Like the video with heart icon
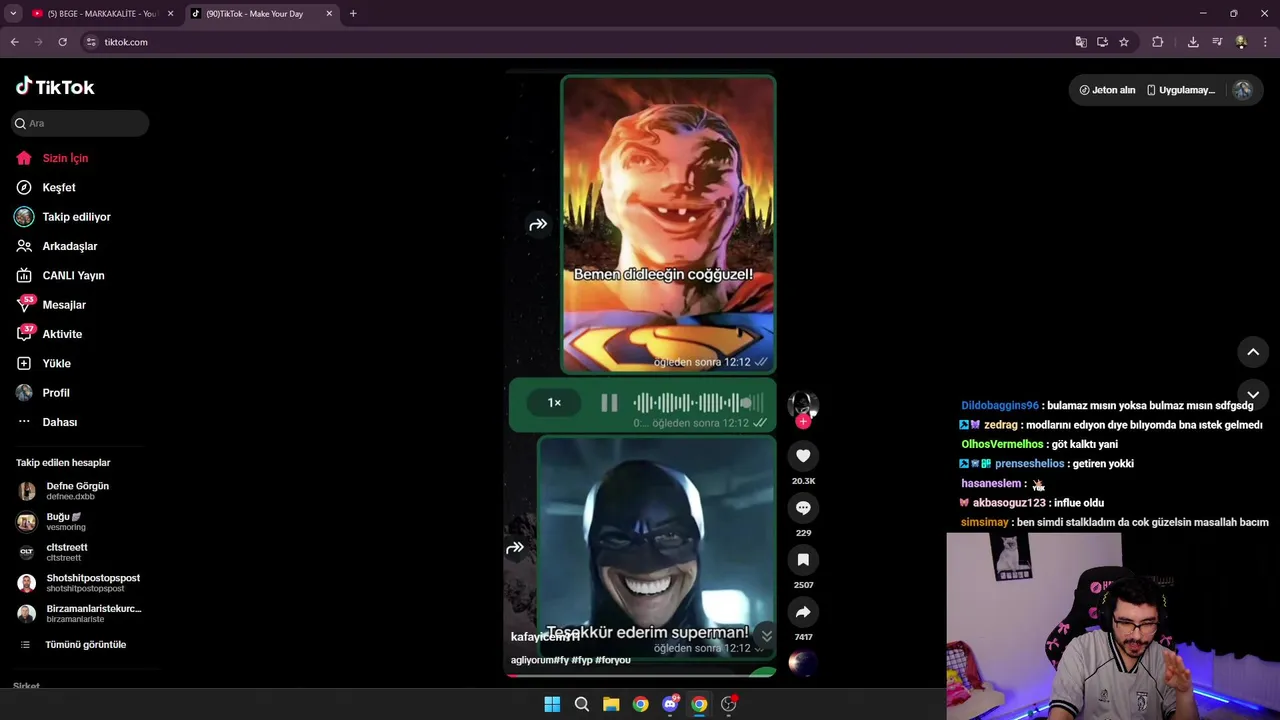Viewport: 1280px width, 720px height. click(x=803, y=456)
